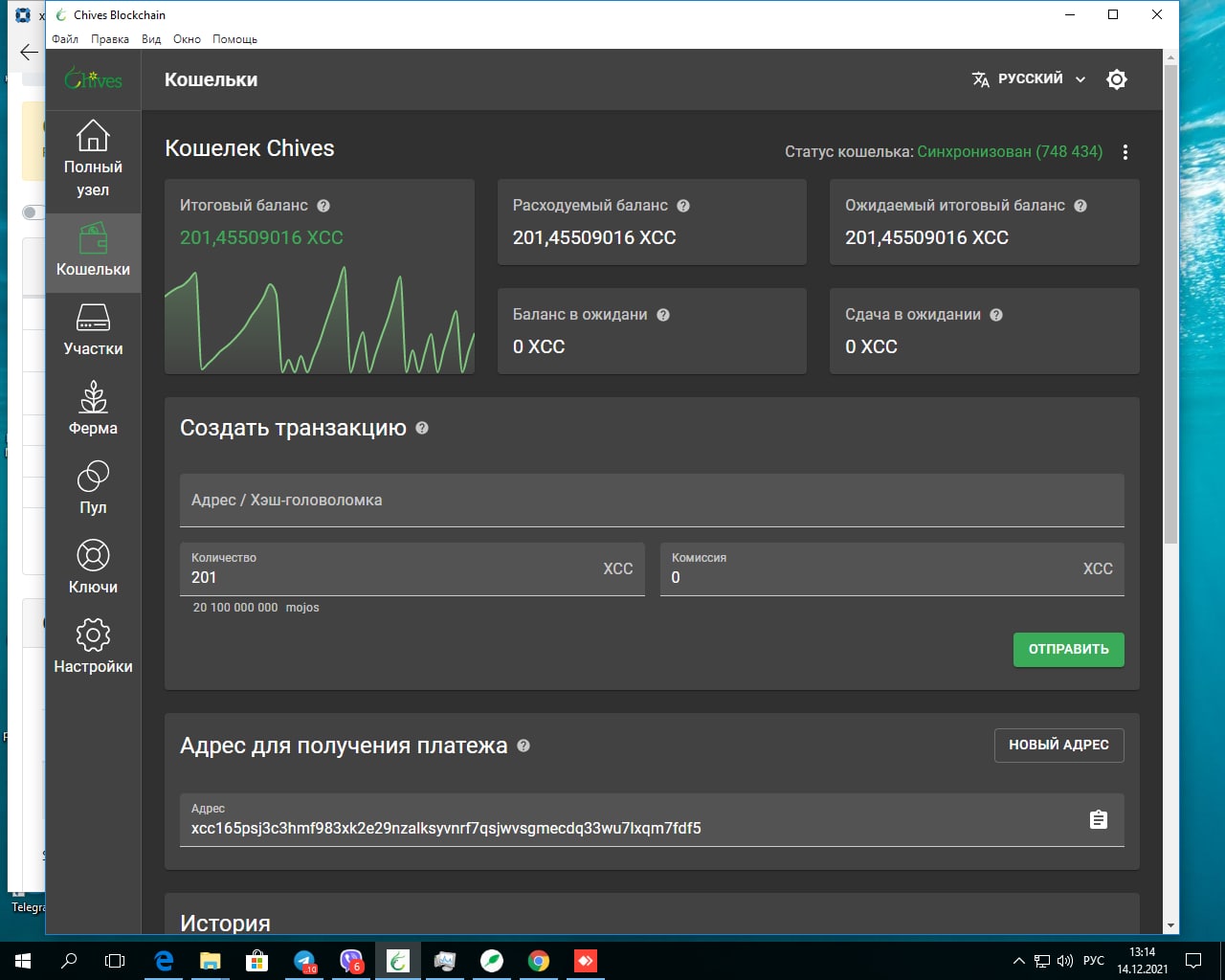Show help for Сдача в ожидании
The height and width of the screenshot is (980, 1225).
pyautogui.click(x=996, y=315)
